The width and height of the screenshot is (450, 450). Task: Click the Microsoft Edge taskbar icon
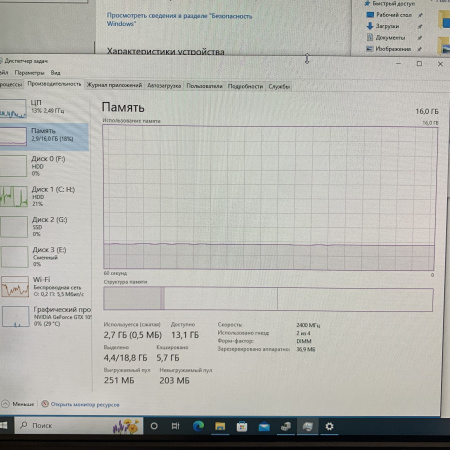pos(199,426)
